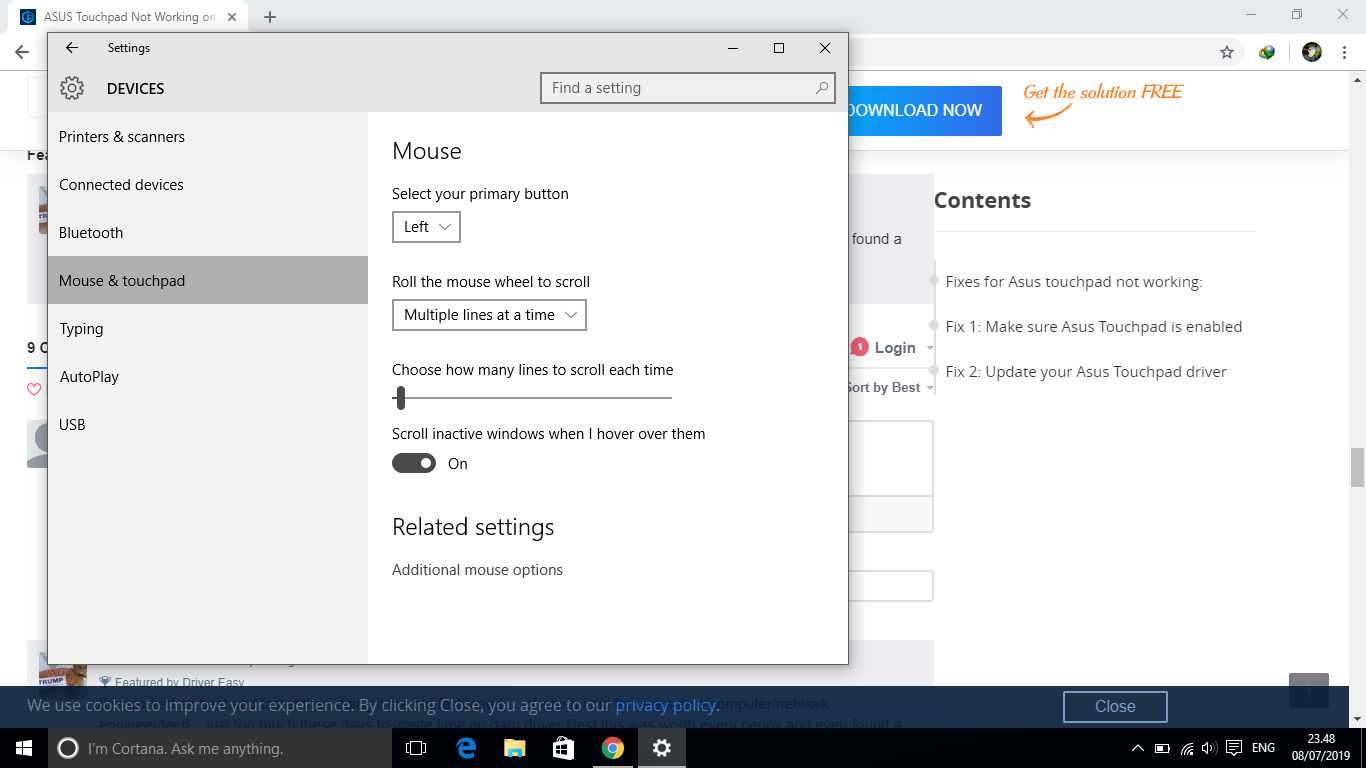Open the Bluetooth settings section

coord(91,233)
